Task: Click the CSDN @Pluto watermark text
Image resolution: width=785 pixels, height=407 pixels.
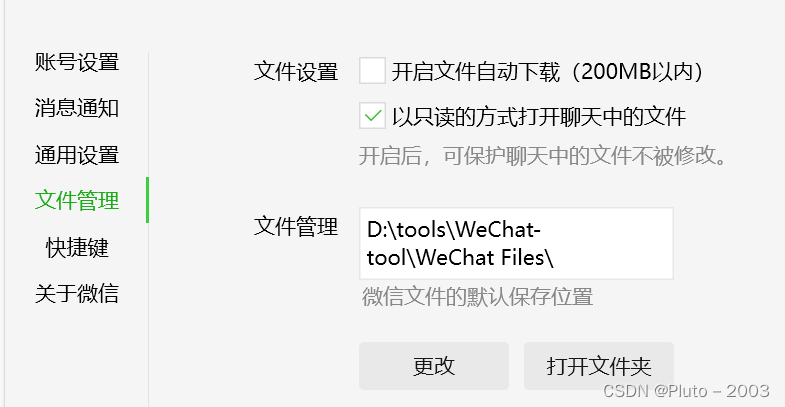Action: [x=686, y=390]
